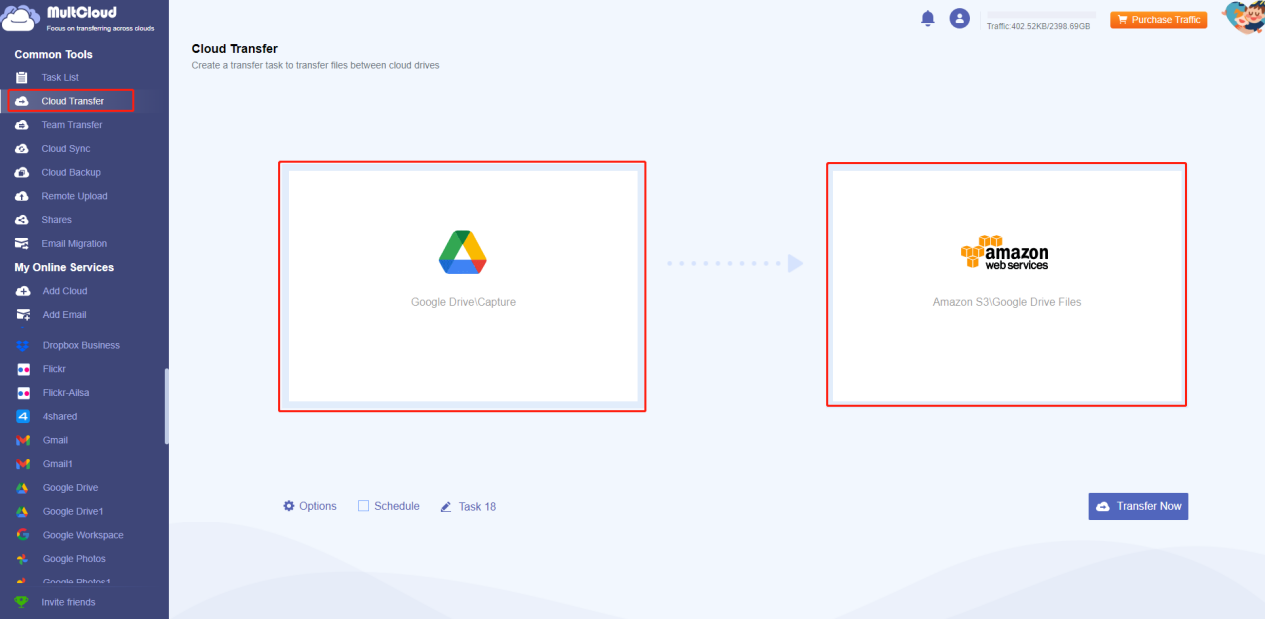
Task: Click the sidebar scrollbar thumb
Action: click(x=167, y=406)
